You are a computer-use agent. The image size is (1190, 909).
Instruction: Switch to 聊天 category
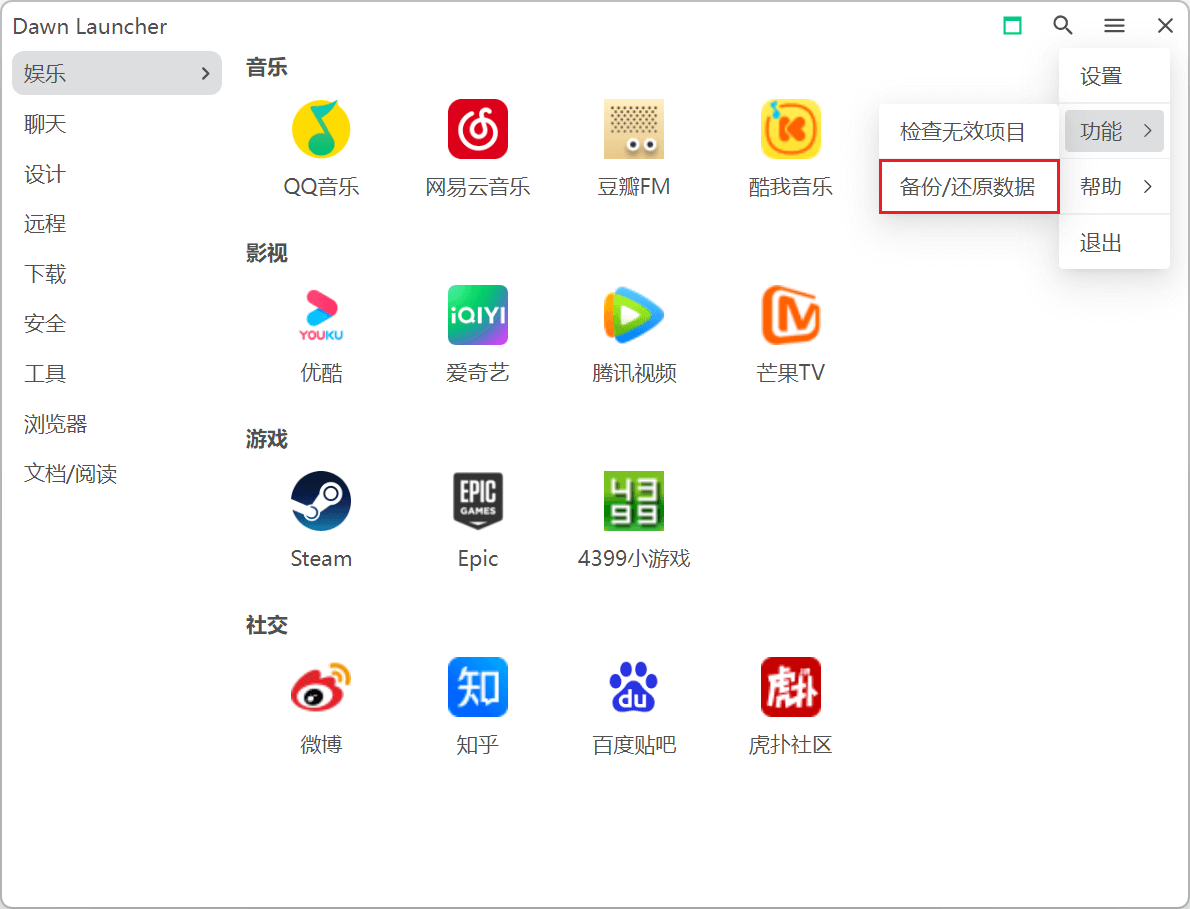click(117, 124)
